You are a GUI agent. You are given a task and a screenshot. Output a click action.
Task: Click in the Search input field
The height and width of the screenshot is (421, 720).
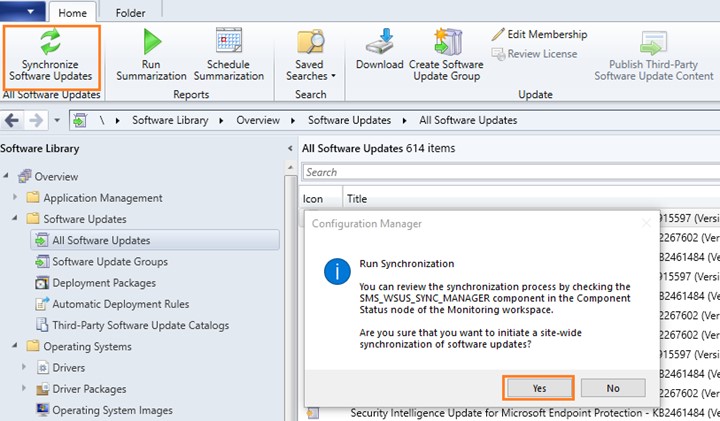(511, 172)
